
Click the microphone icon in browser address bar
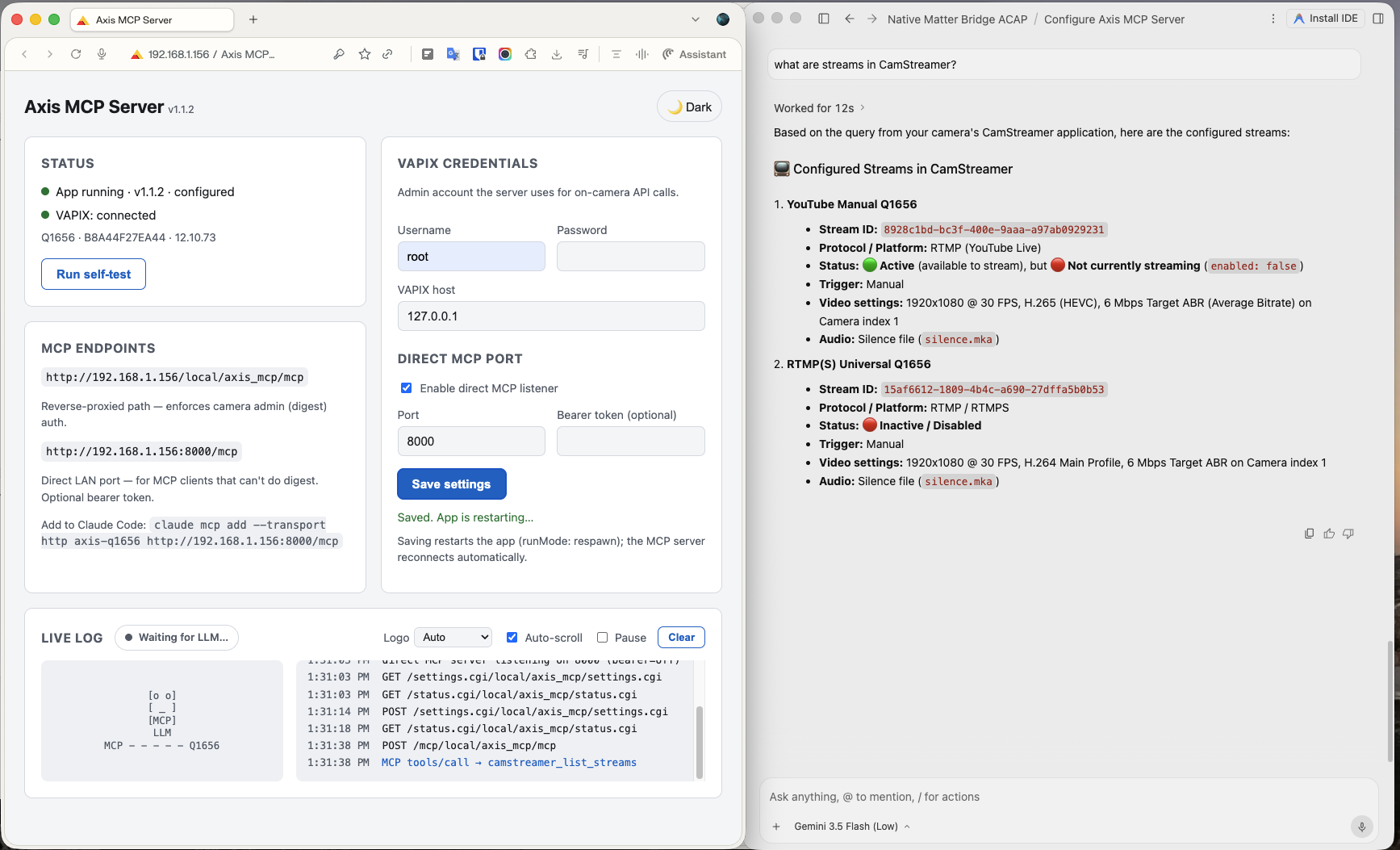pos(102,54)
